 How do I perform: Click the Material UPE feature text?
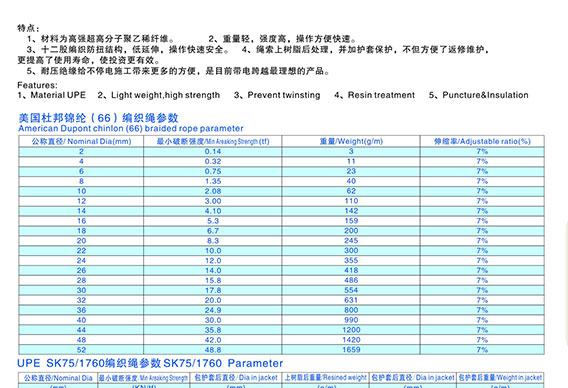point(51,95)
